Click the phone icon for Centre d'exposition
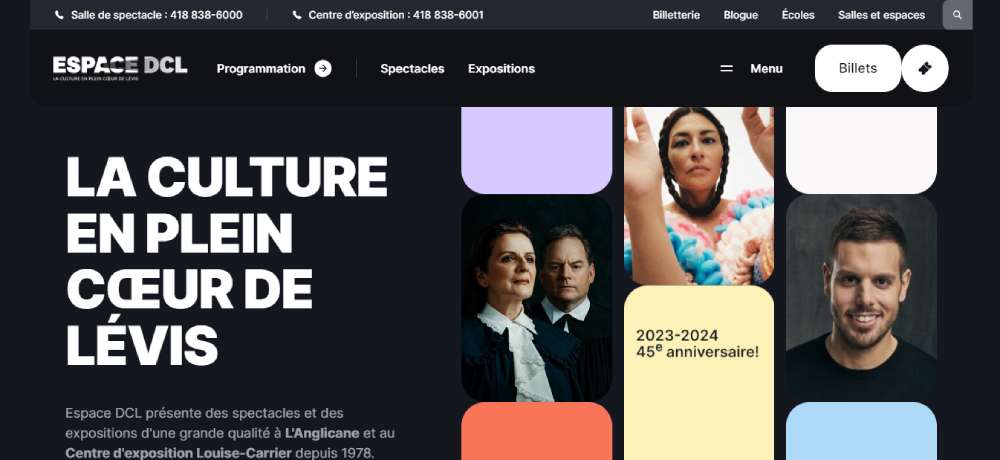 pos(297,15)
